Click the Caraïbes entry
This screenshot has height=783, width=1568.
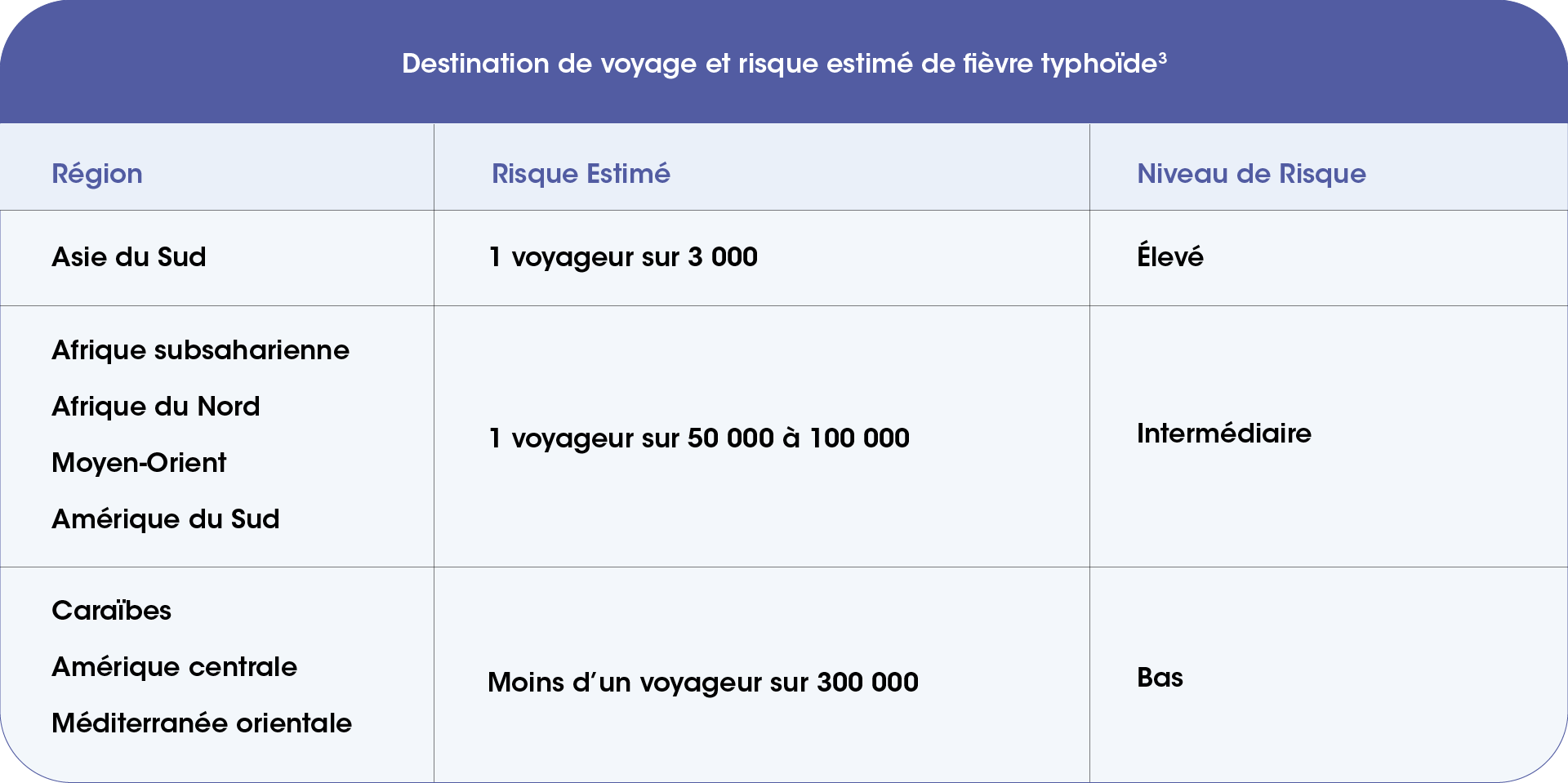(x=111, y=611)
